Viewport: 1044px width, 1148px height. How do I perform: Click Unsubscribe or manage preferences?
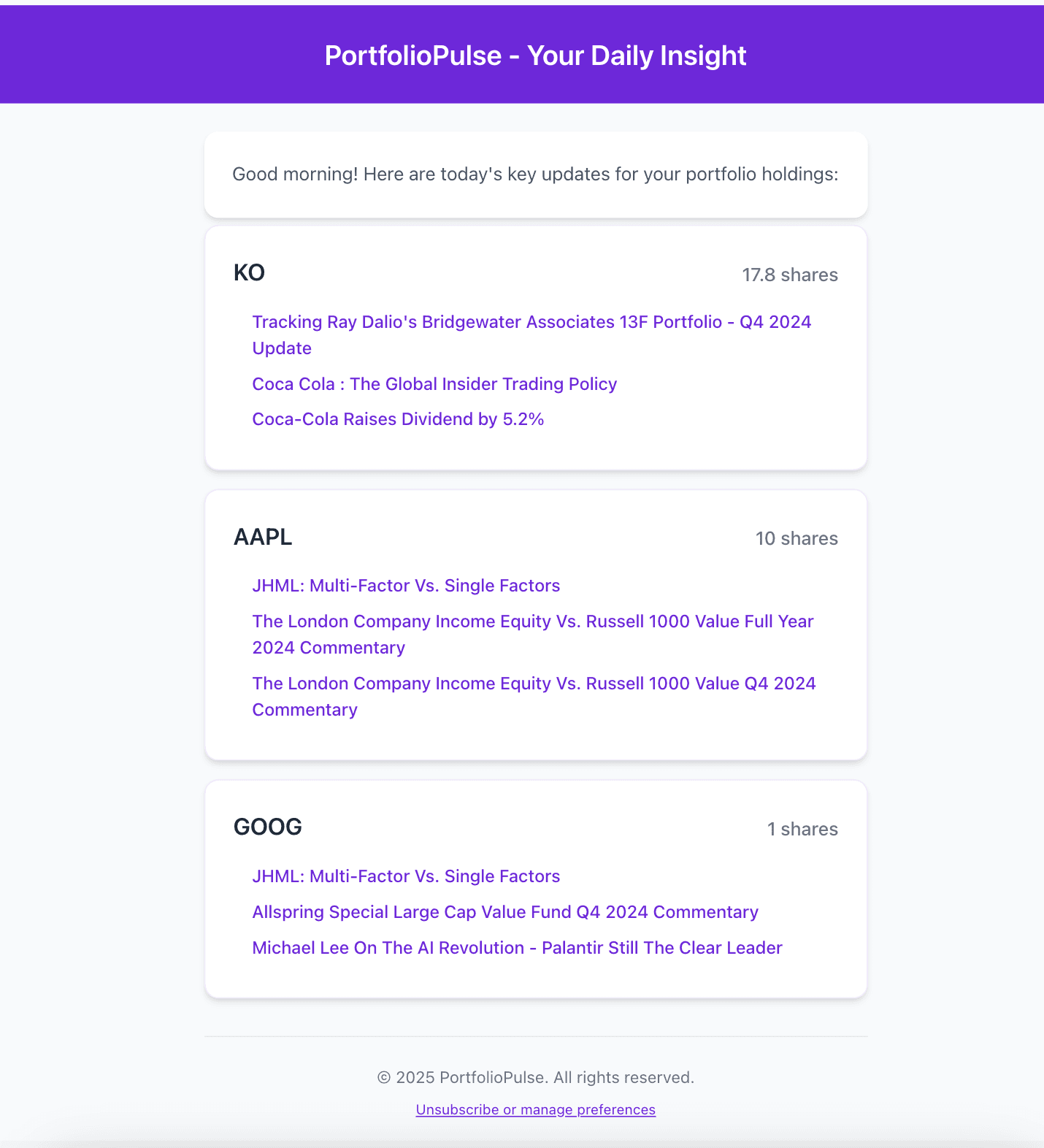tap(535, 1109)
